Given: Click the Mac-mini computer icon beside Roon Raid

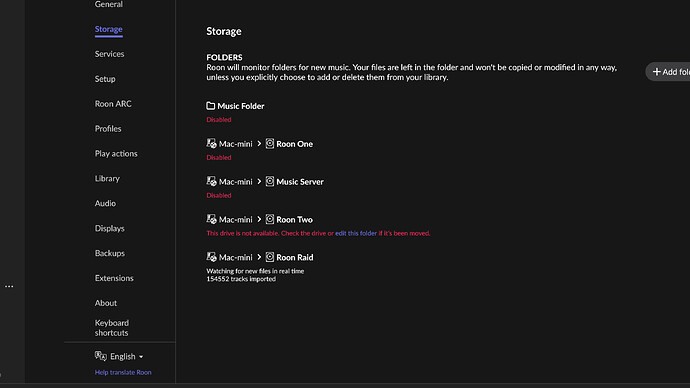Looking at the screenshot, I should [x=211, y=257].
